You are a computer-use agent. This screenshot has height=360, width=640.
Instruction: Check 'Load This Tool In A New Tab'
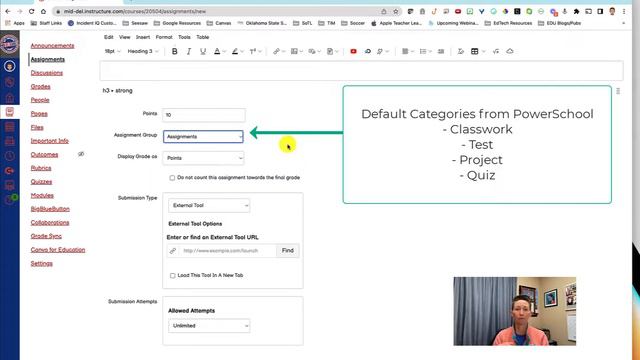172,276
